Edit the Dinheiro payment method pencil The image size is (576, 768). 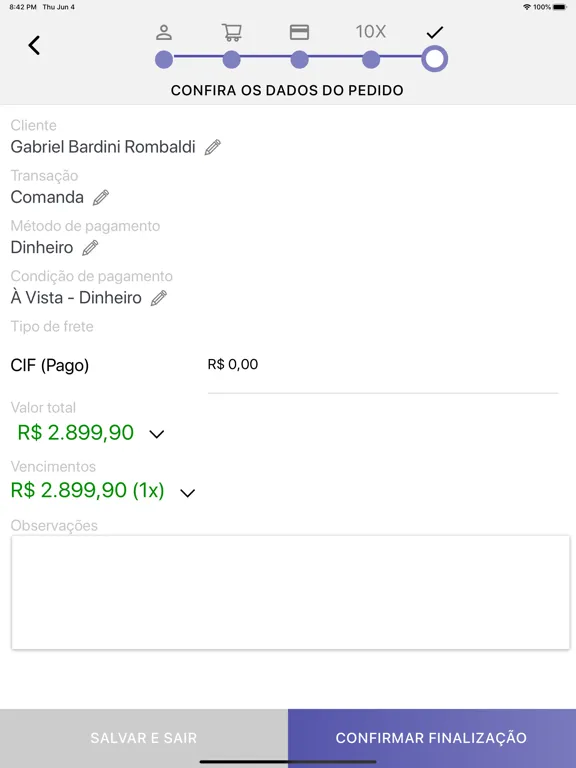tap(90, 248)
